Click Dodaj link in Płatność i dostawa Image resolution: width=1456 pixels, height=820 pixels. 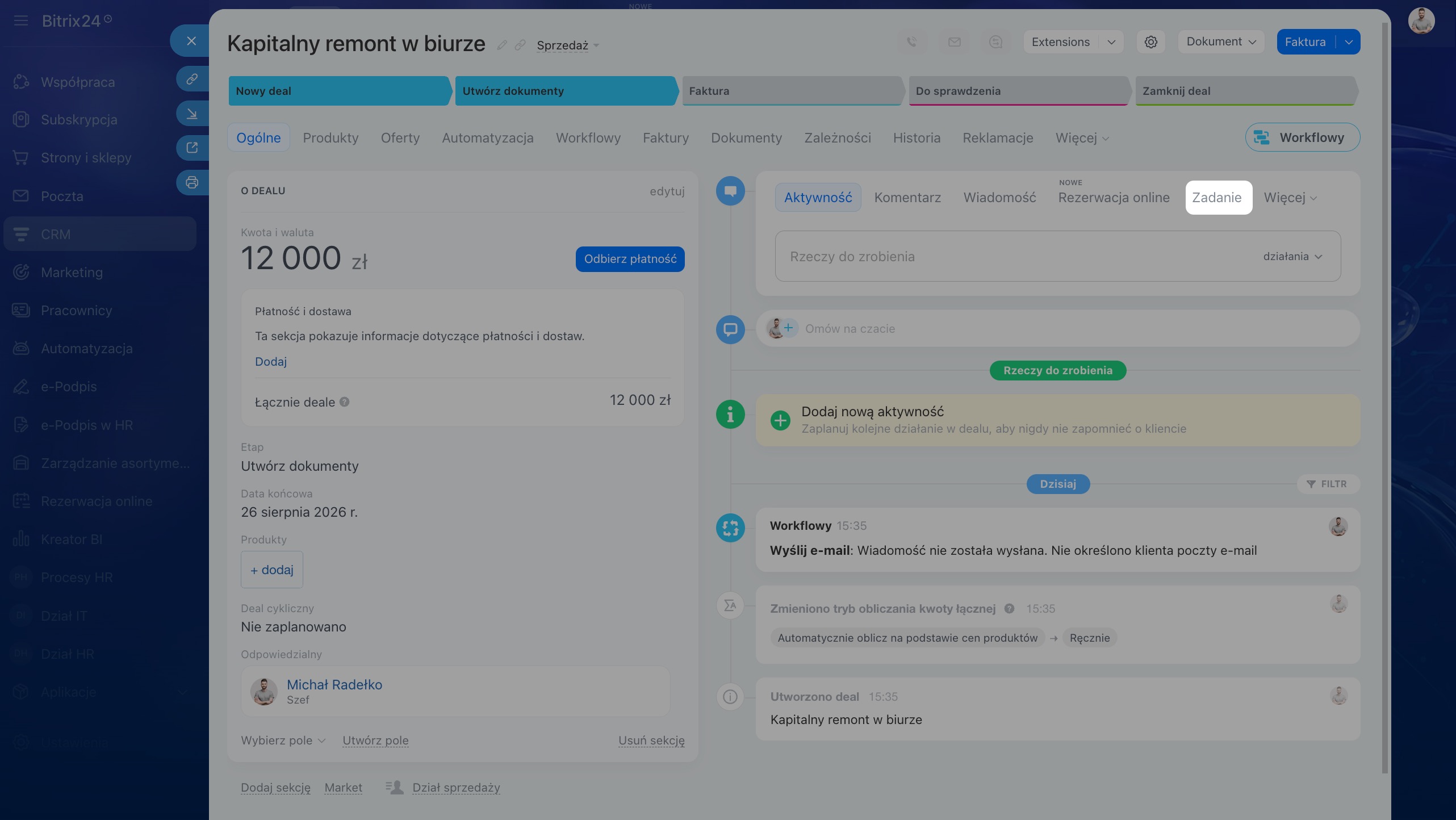[271, 362]
